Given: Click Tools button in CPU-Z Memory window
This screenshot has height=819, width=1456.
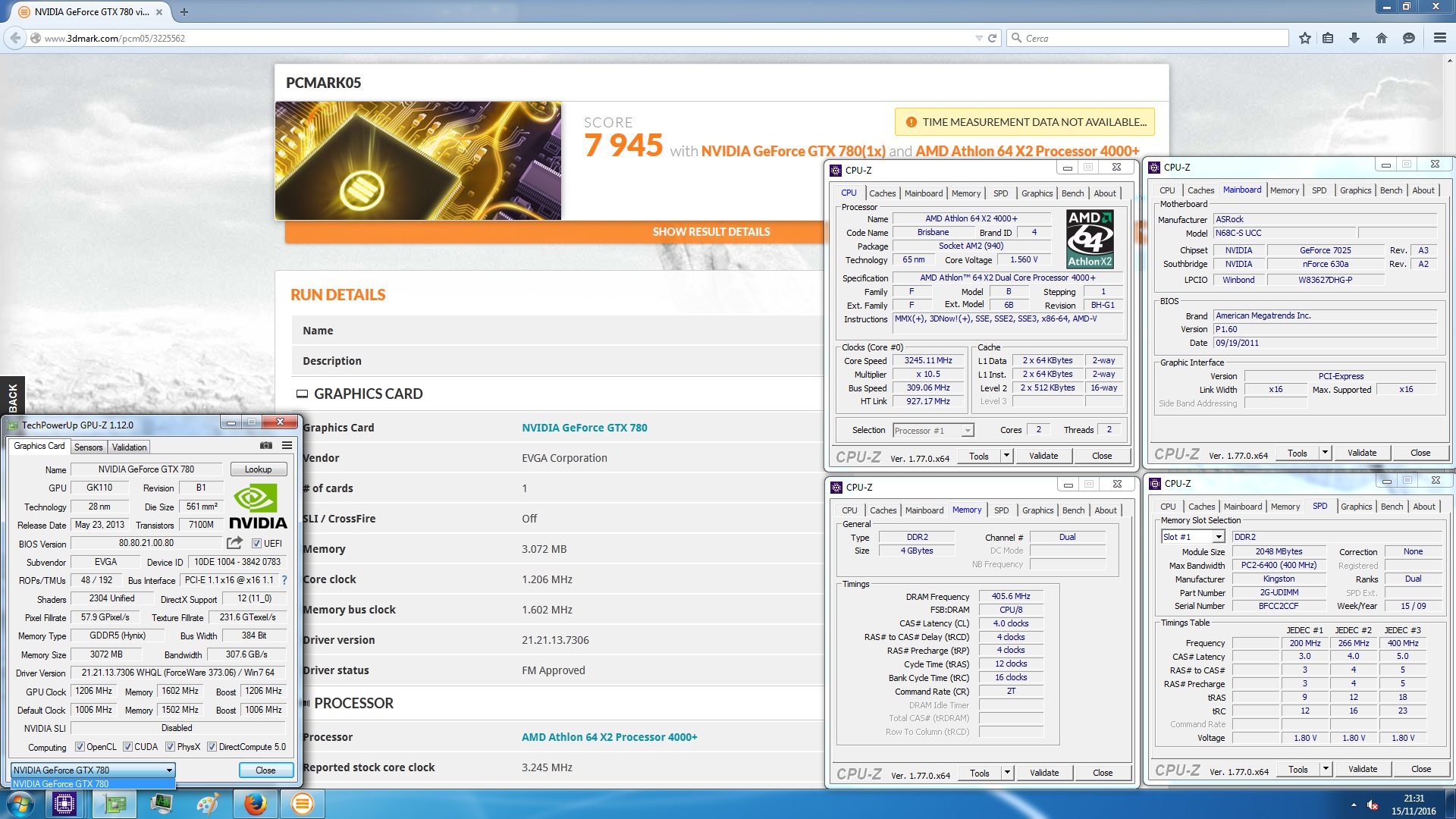Looking at the screenshot, I should 979,773.
